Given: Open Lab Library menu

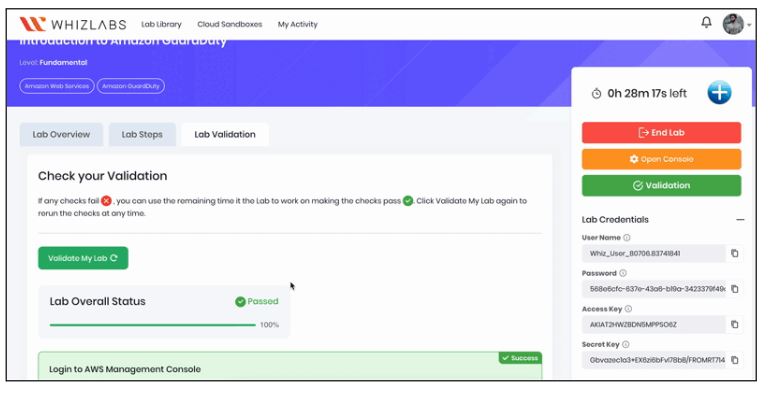Looking at the screenshot, I should [161, 24].
